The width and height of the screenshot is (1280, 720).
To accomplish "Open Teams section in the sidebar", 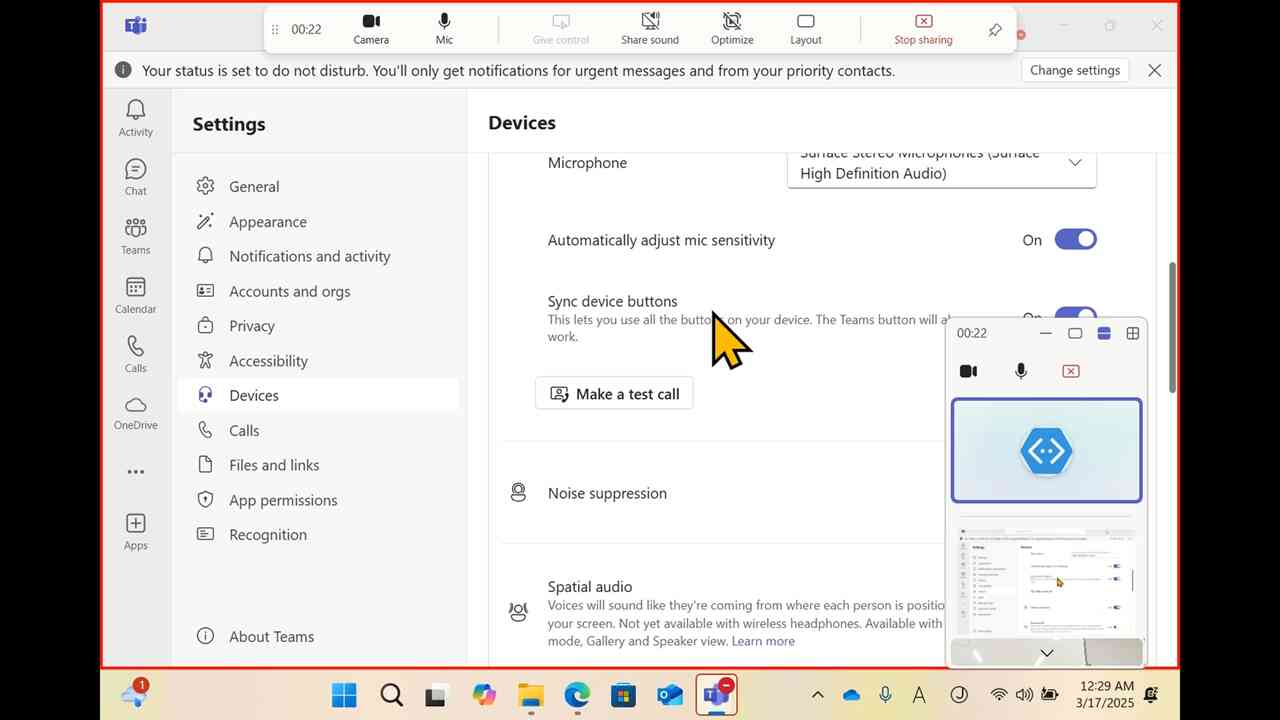I will [x=136, y=236].
